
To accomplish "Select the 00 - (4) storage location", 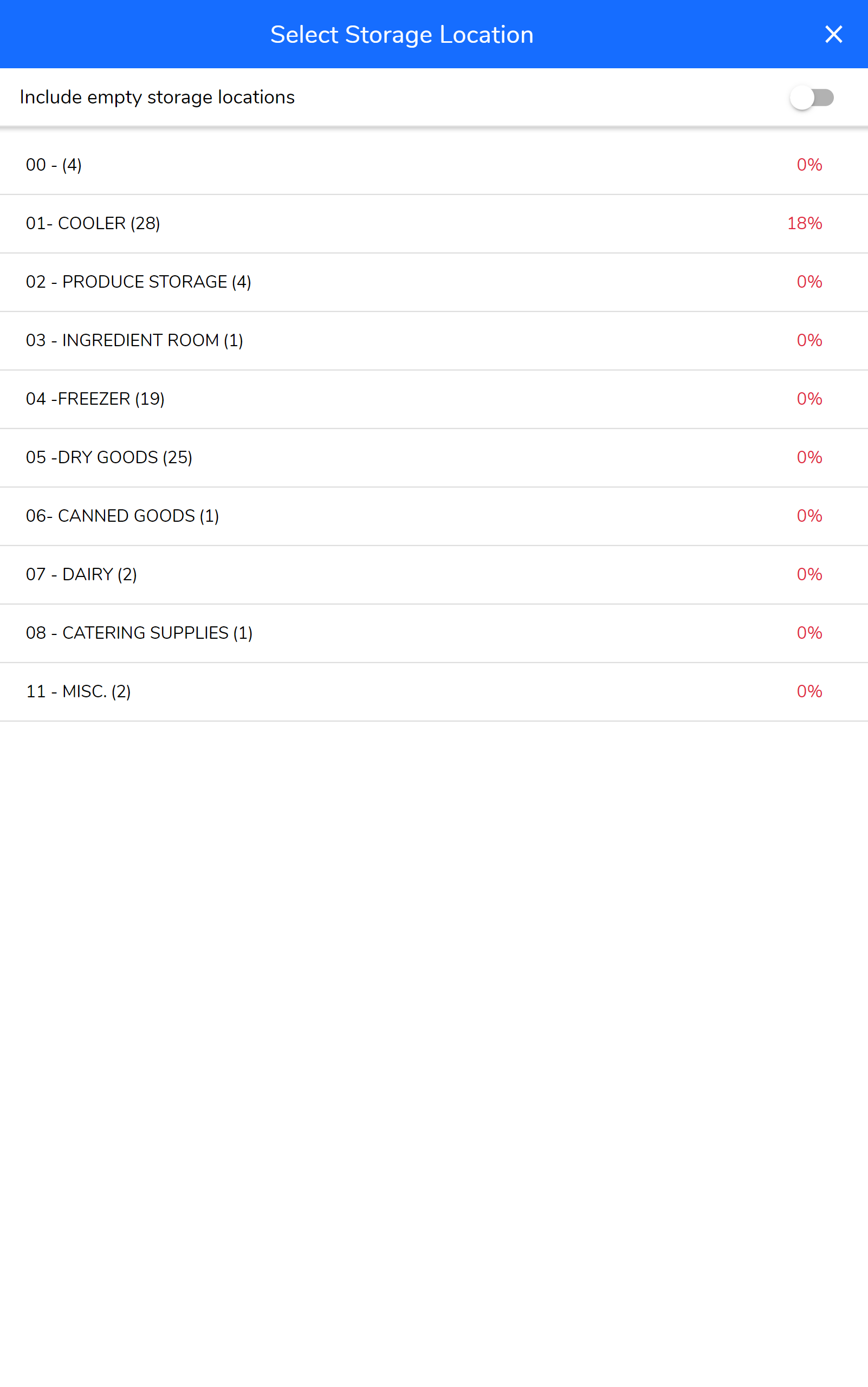I will (x=54, y=165).
